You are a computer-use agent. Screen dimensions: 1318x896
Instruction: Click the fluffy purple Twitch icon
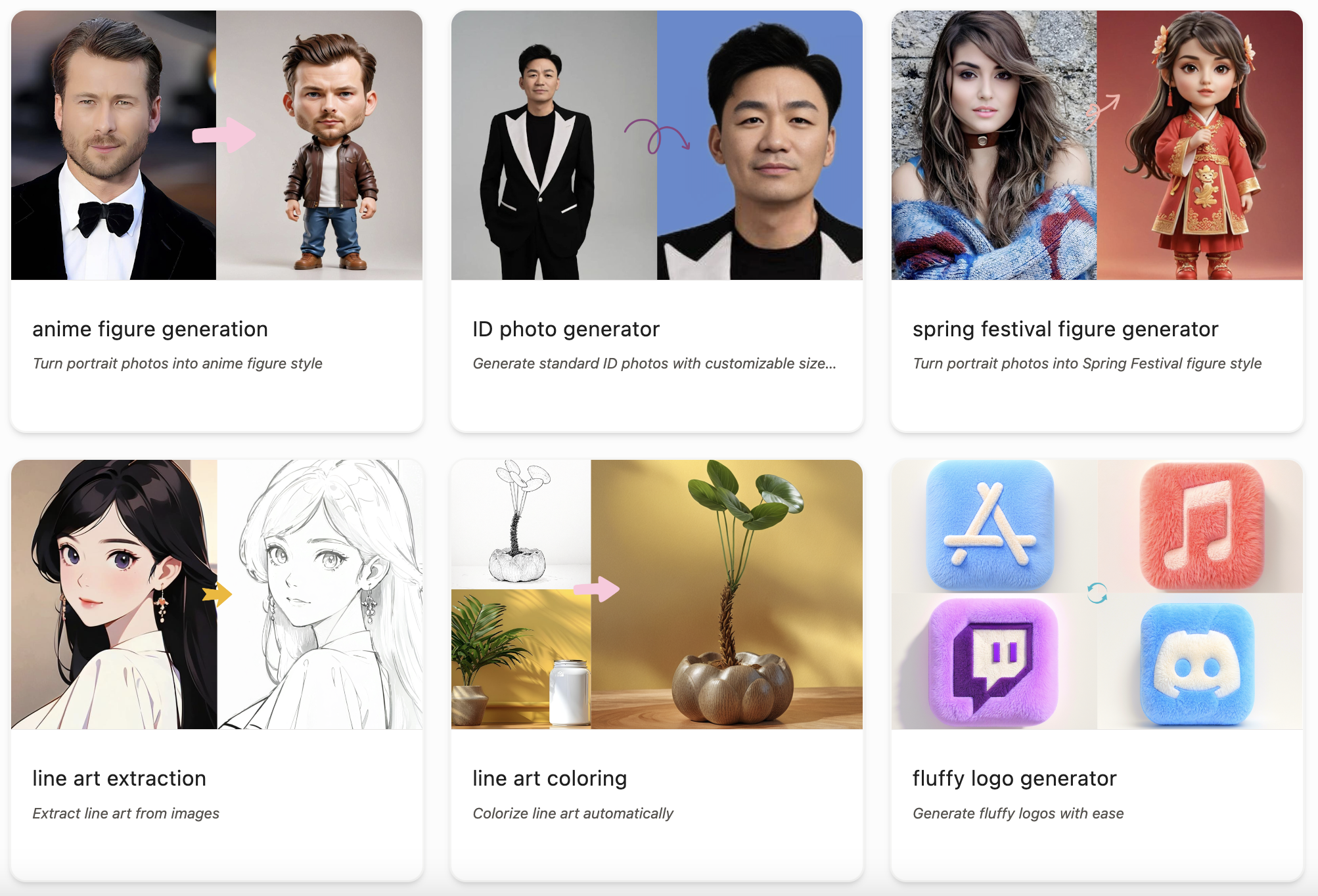(x=993, y=661)
